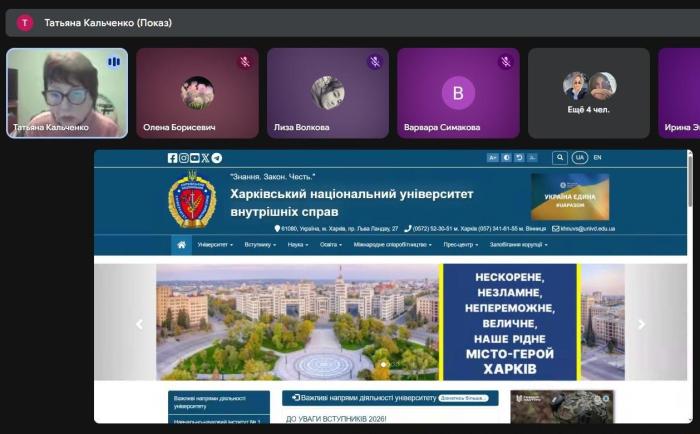Open the university's YouTube icon

[195, 158]
